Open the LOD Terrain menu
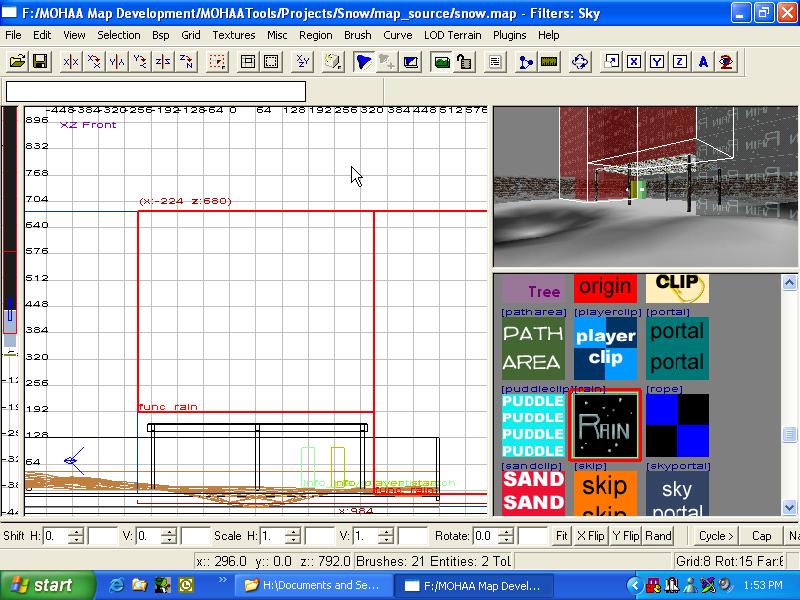Screen dimensions: 800x600 451,35
